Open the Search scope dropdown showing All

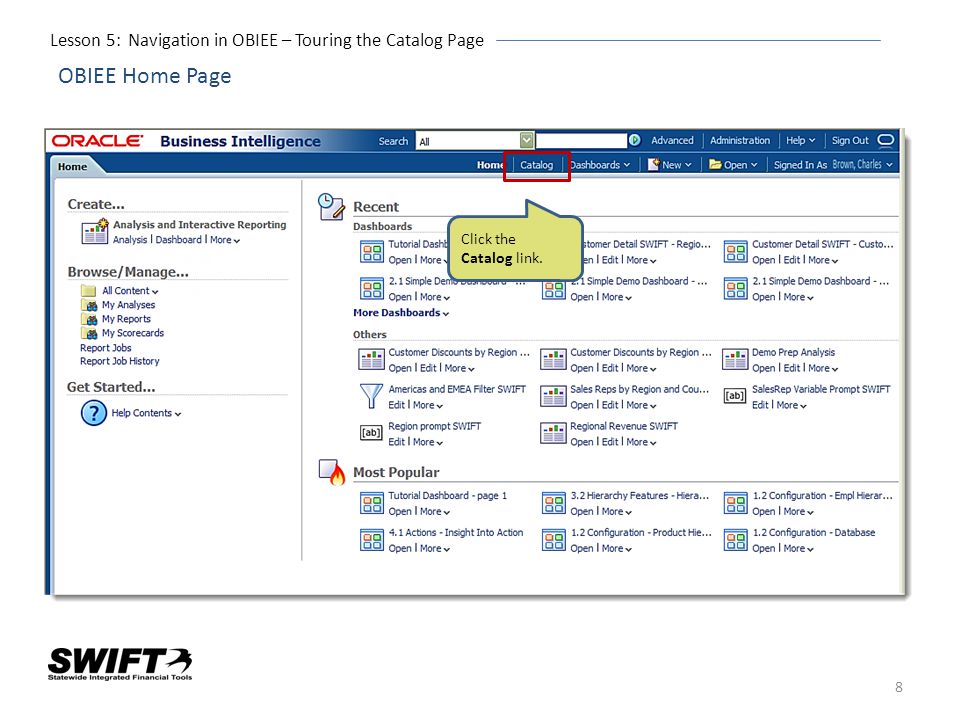click(474, 141)
